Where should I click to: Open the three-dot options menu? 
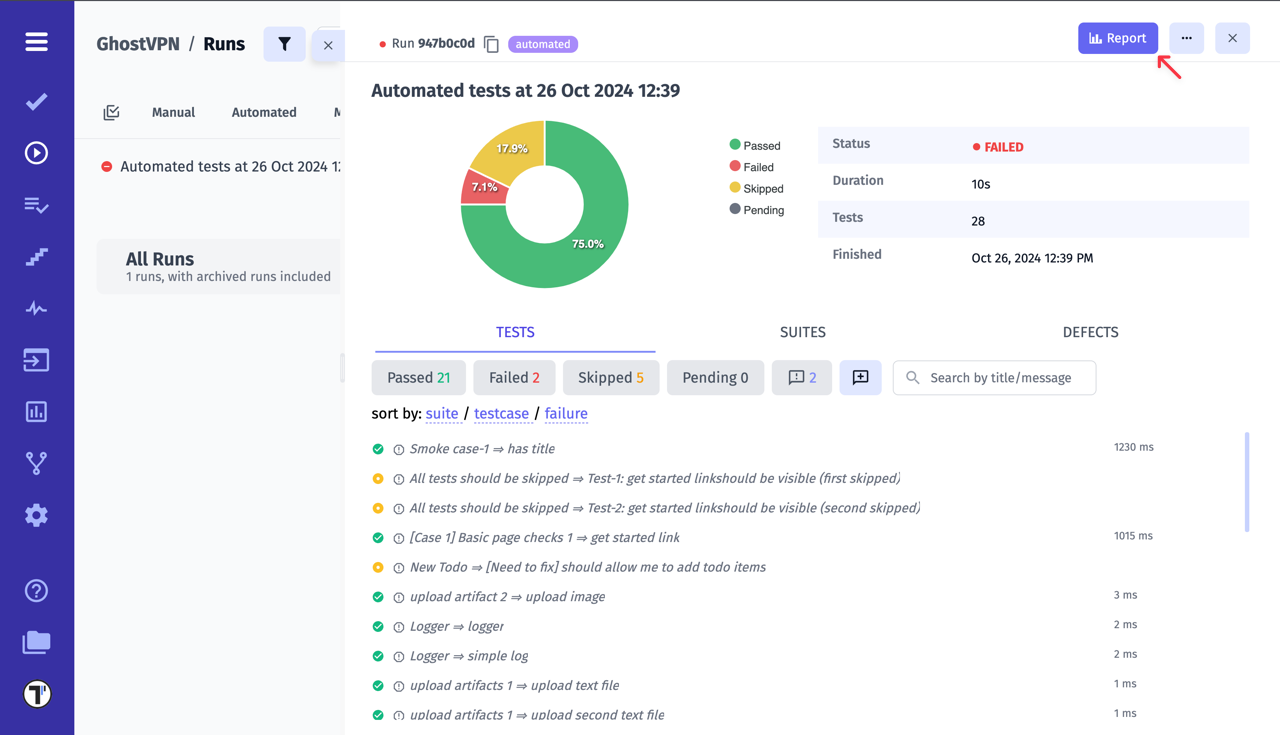tap(1186, 37)
